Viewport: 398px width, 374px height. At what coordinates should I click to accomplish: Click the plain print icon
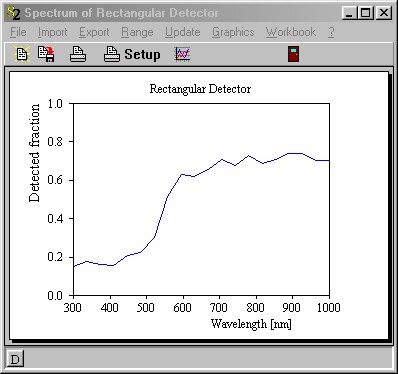pos(78,54)
